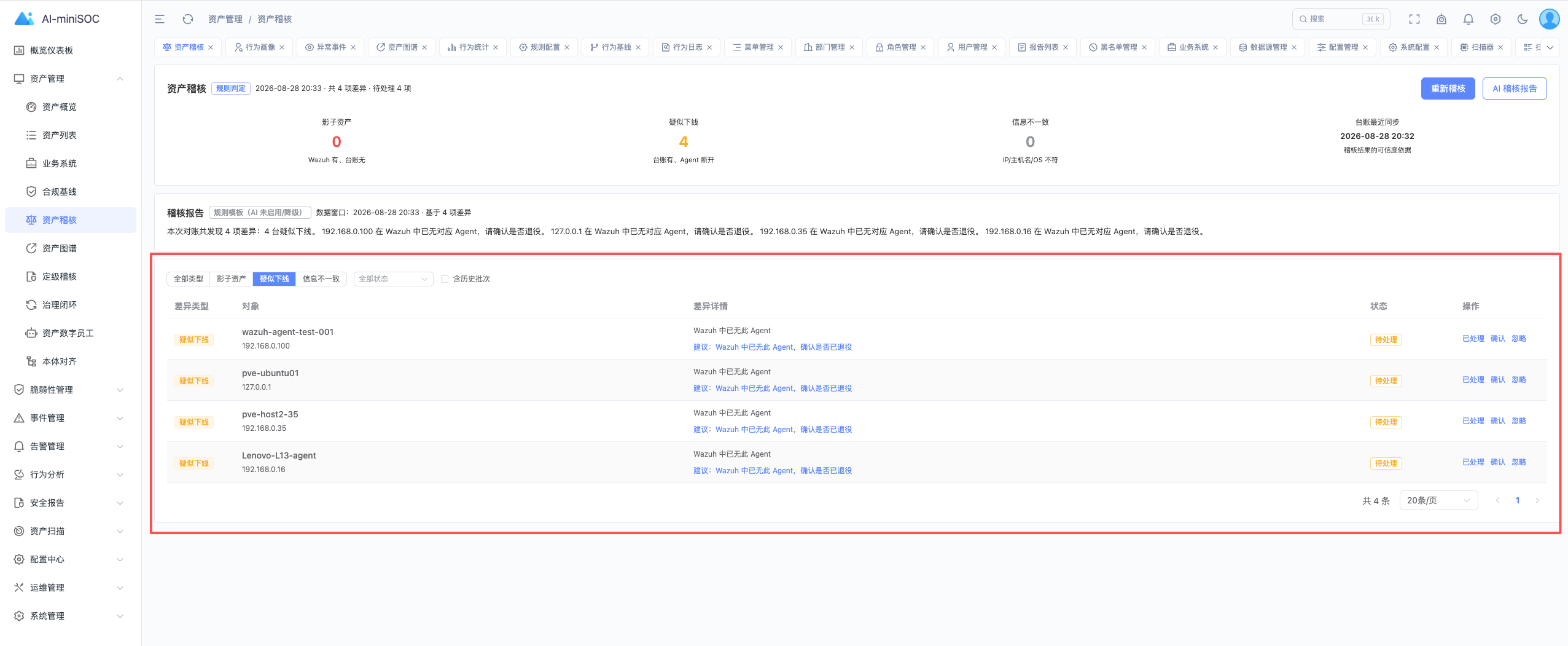
Task: Open the user avatar menu
Action: click(x=1549, y=19)
